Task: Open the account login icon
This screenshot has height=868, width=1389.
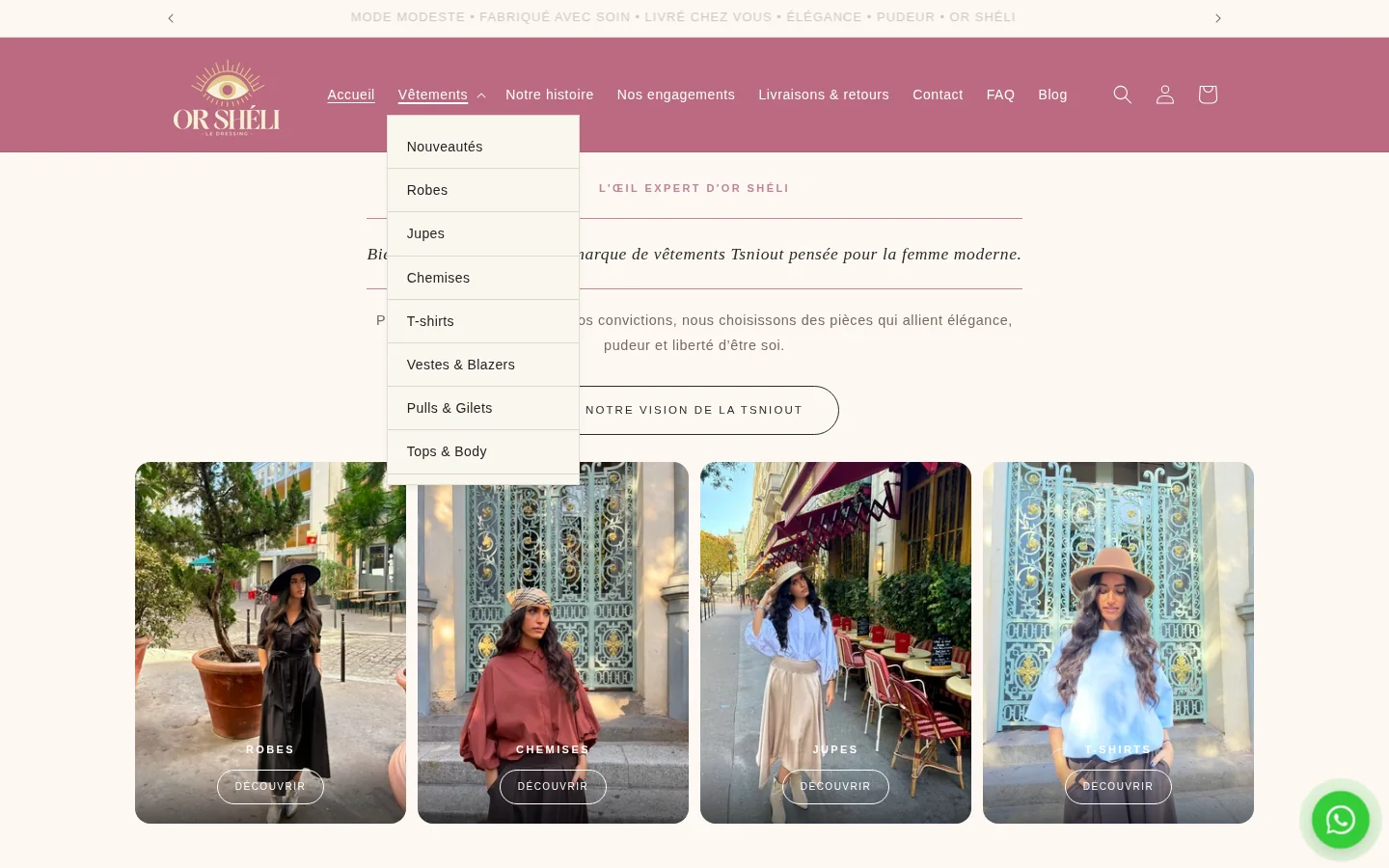Action: click(1164, 95)
